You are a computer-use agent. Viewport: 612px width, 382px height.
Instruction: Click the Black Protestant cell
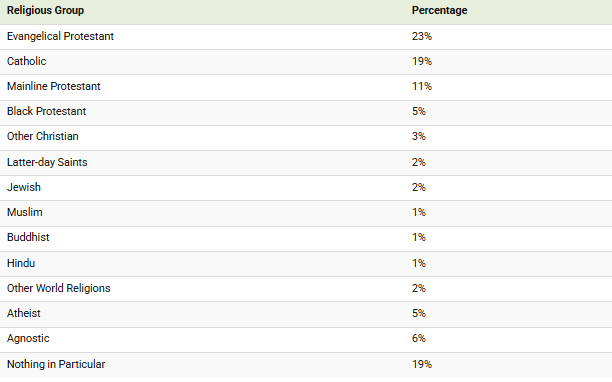pos(46,111)
